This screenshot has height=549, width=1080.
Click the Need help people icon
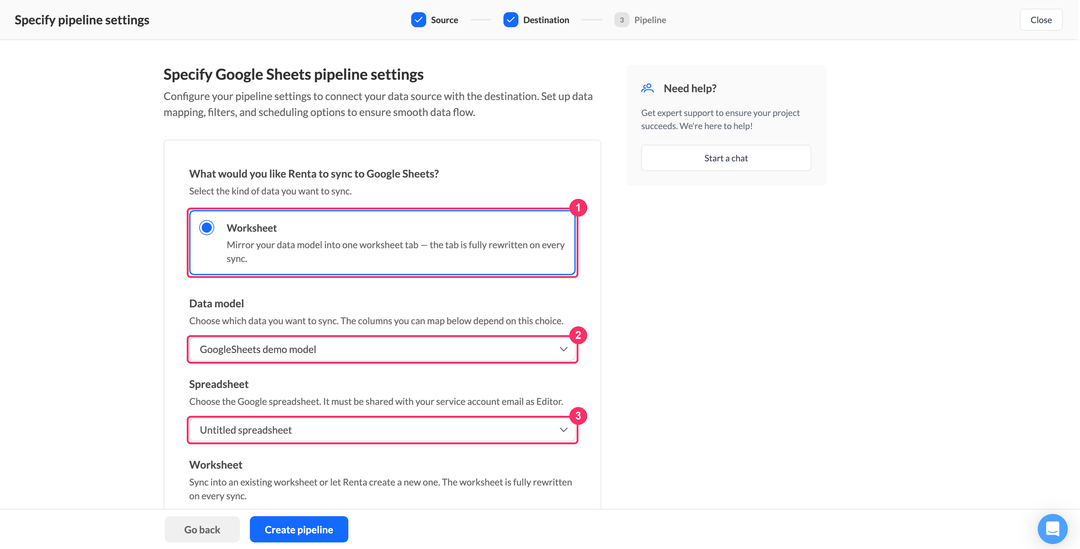pos(647,88)
